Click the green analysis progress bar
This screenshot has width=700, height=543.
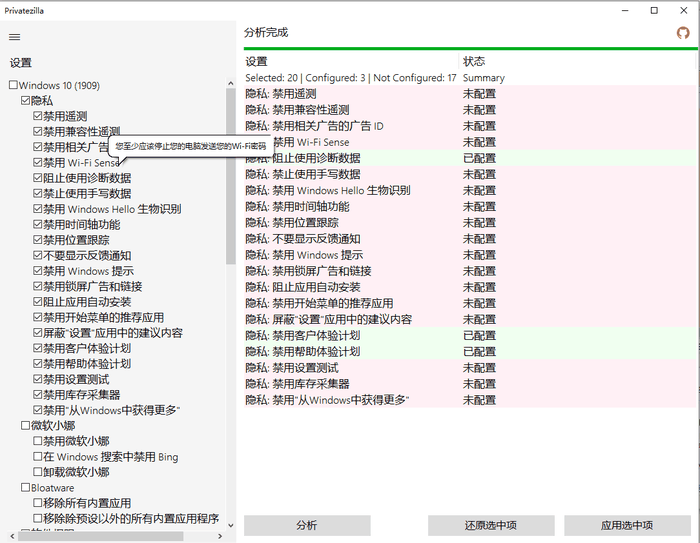pyautogui.click(x=471, y=48)
